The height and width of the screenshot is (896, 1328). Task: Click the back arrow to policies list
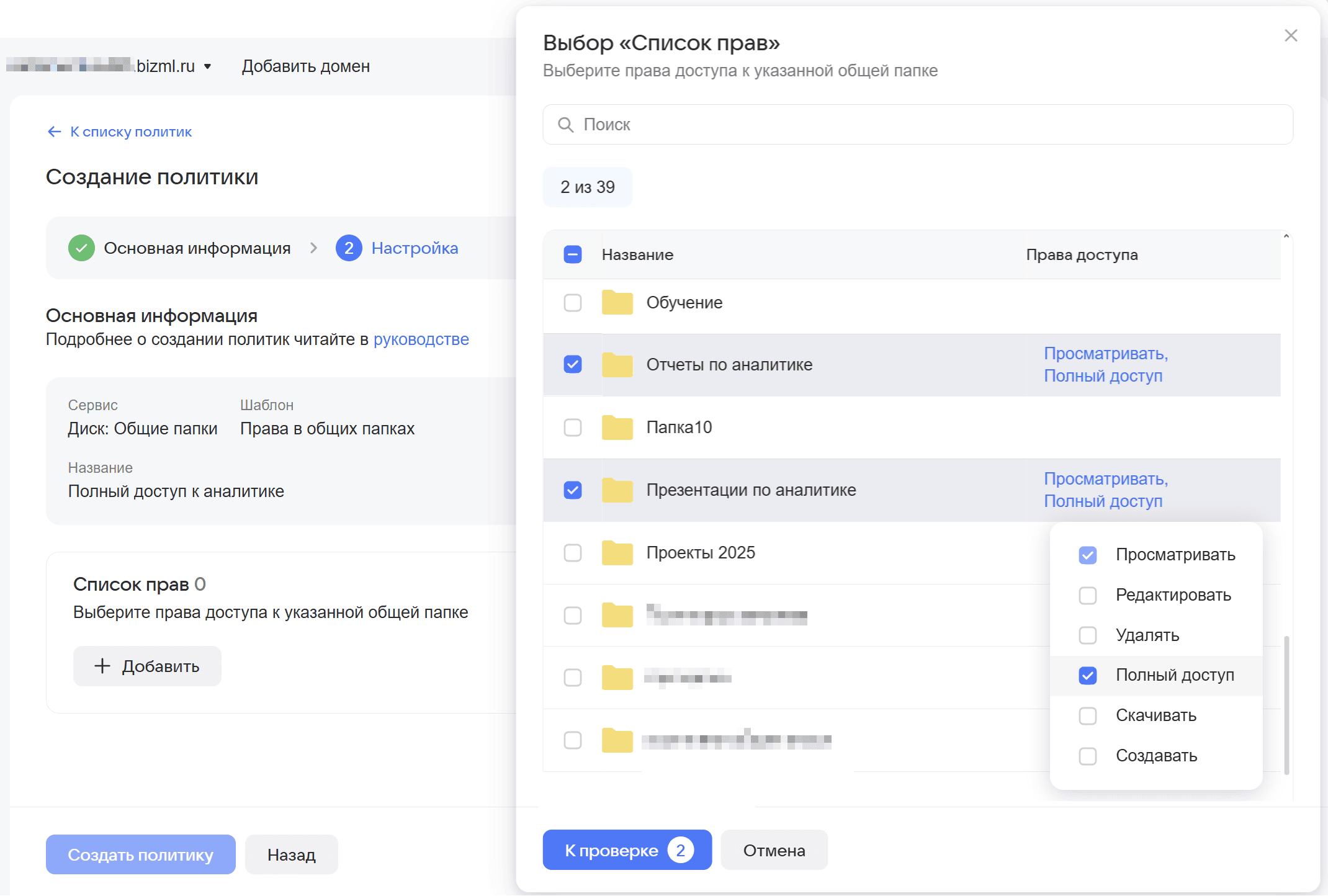point(55,132)
